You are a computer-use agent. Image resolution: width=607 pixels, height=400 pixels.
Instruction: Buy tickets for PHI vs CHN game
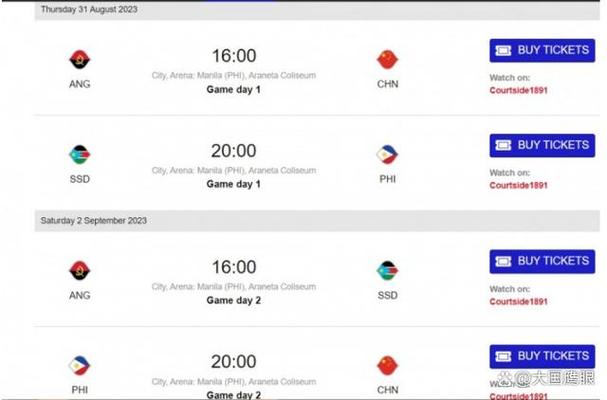tap(542, 356)
